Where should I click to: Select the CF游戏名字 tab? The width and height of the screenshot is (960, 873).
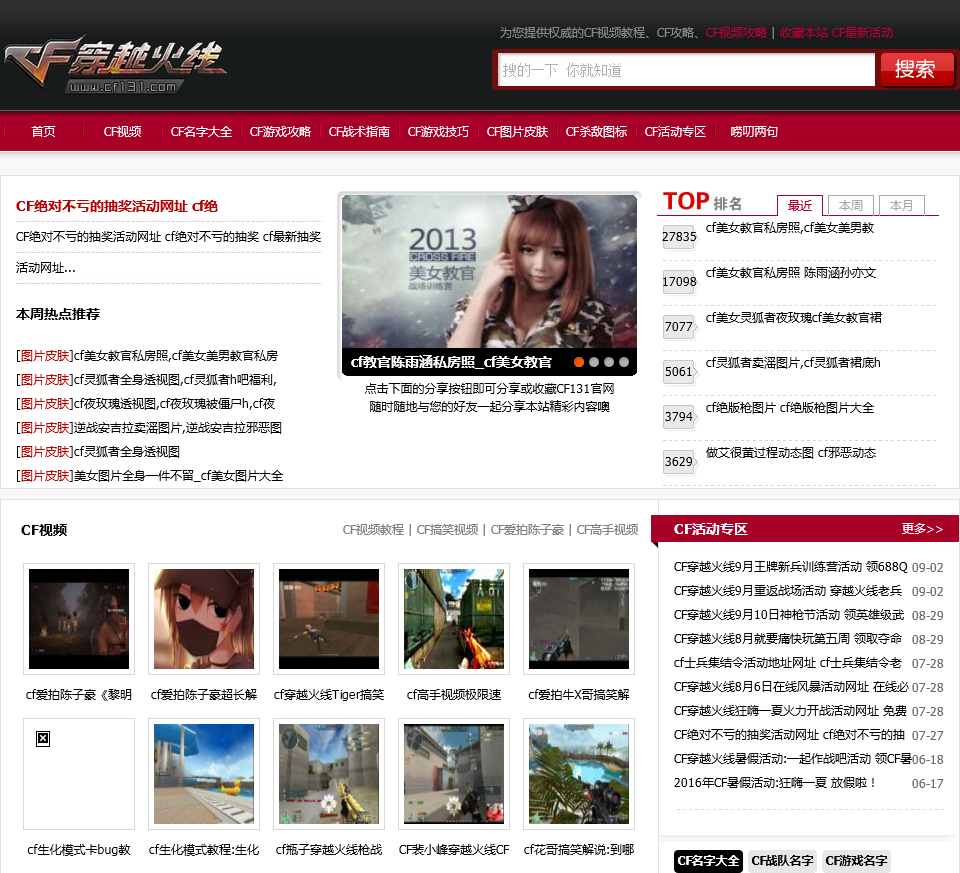coord(856,860)
